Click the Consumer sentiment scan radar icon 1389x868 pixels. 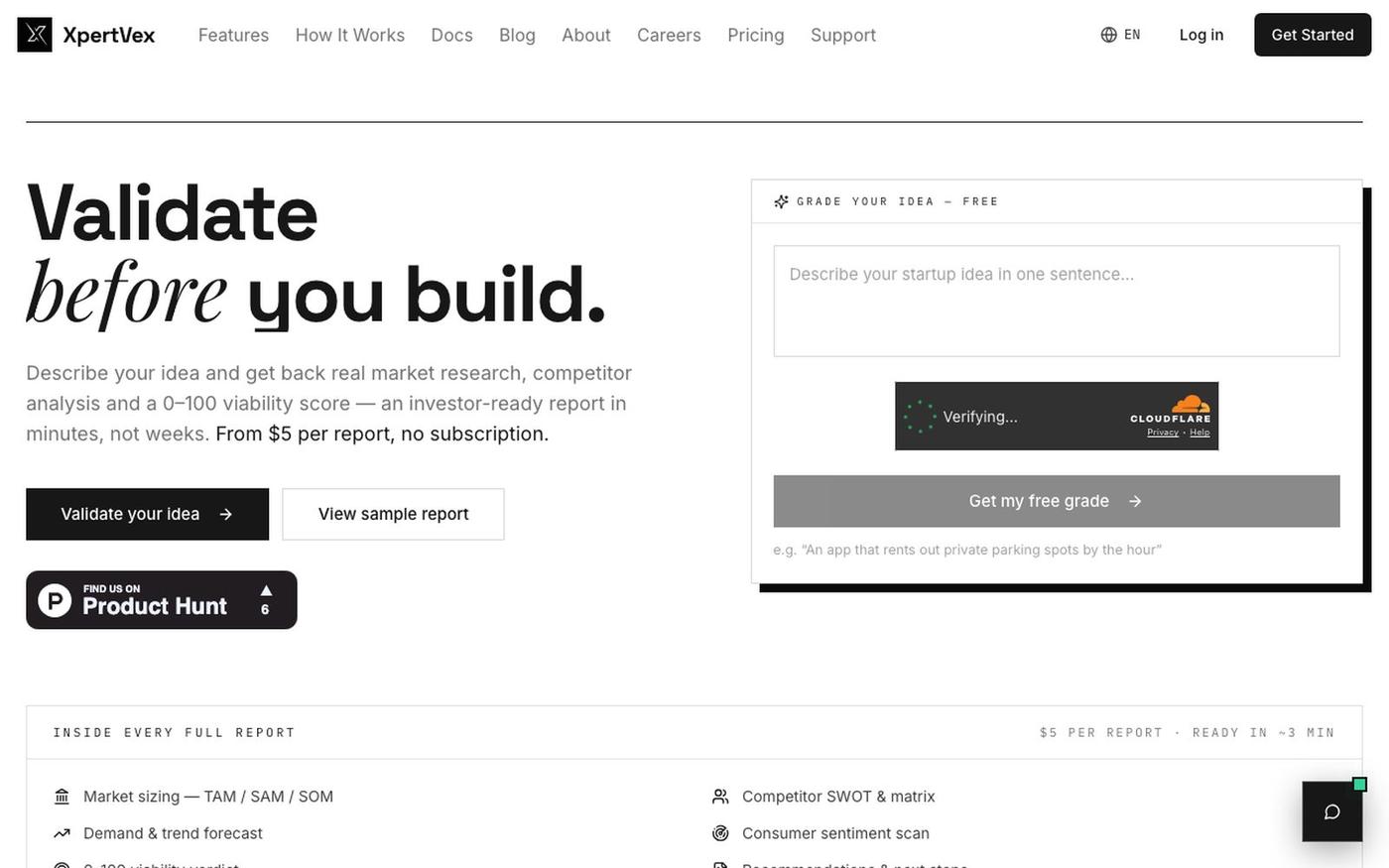point(720,833)
